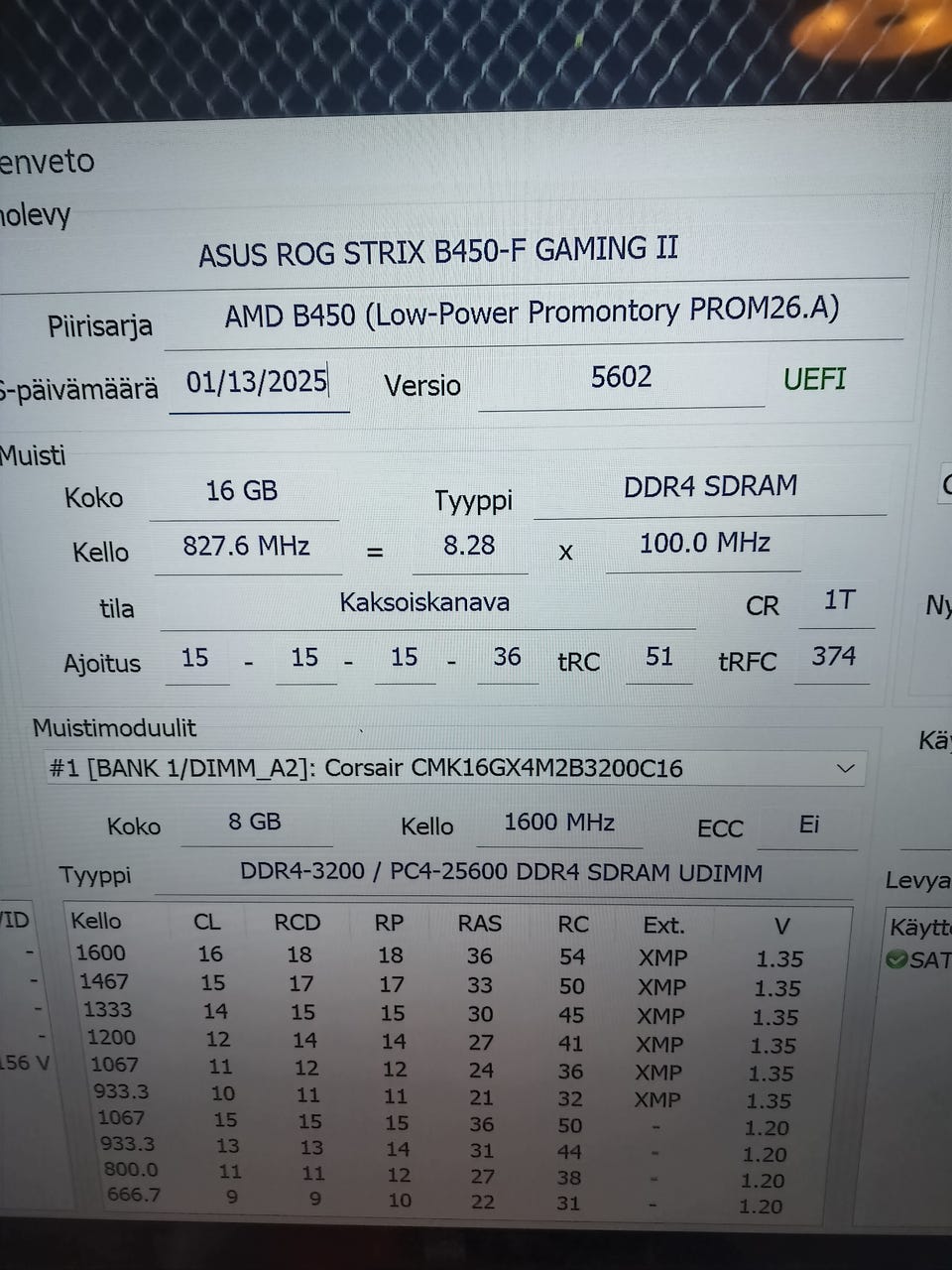Click the V column header
Viewport: 952px width, 1270px height.
(x=781, y=927)
